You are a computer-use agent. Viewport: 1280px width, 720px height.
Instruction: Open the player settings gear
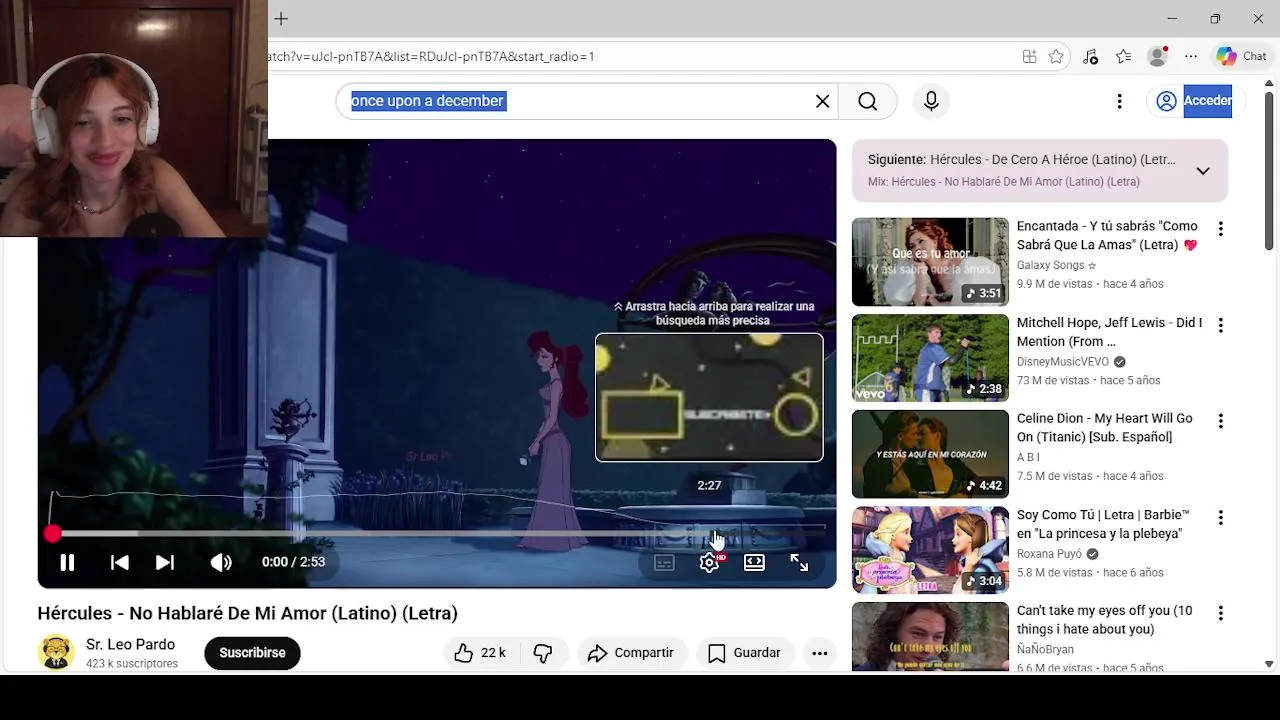point(709,562)
